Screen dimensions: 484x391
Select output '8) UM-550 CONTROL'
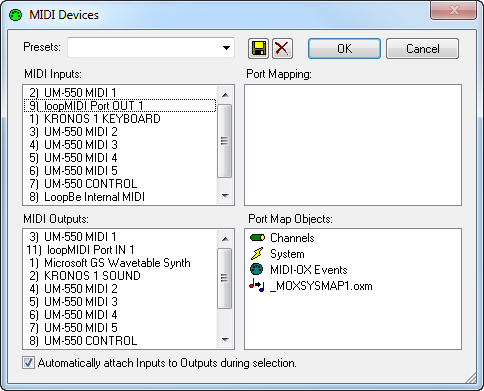[x=120, y=341]
